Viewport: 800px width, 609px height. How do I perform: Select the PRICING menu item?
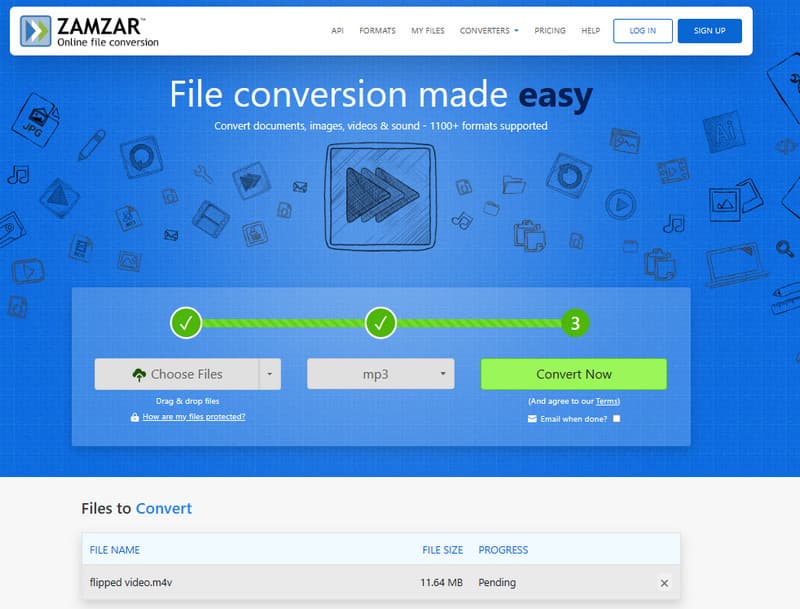(x=551, y=30)
